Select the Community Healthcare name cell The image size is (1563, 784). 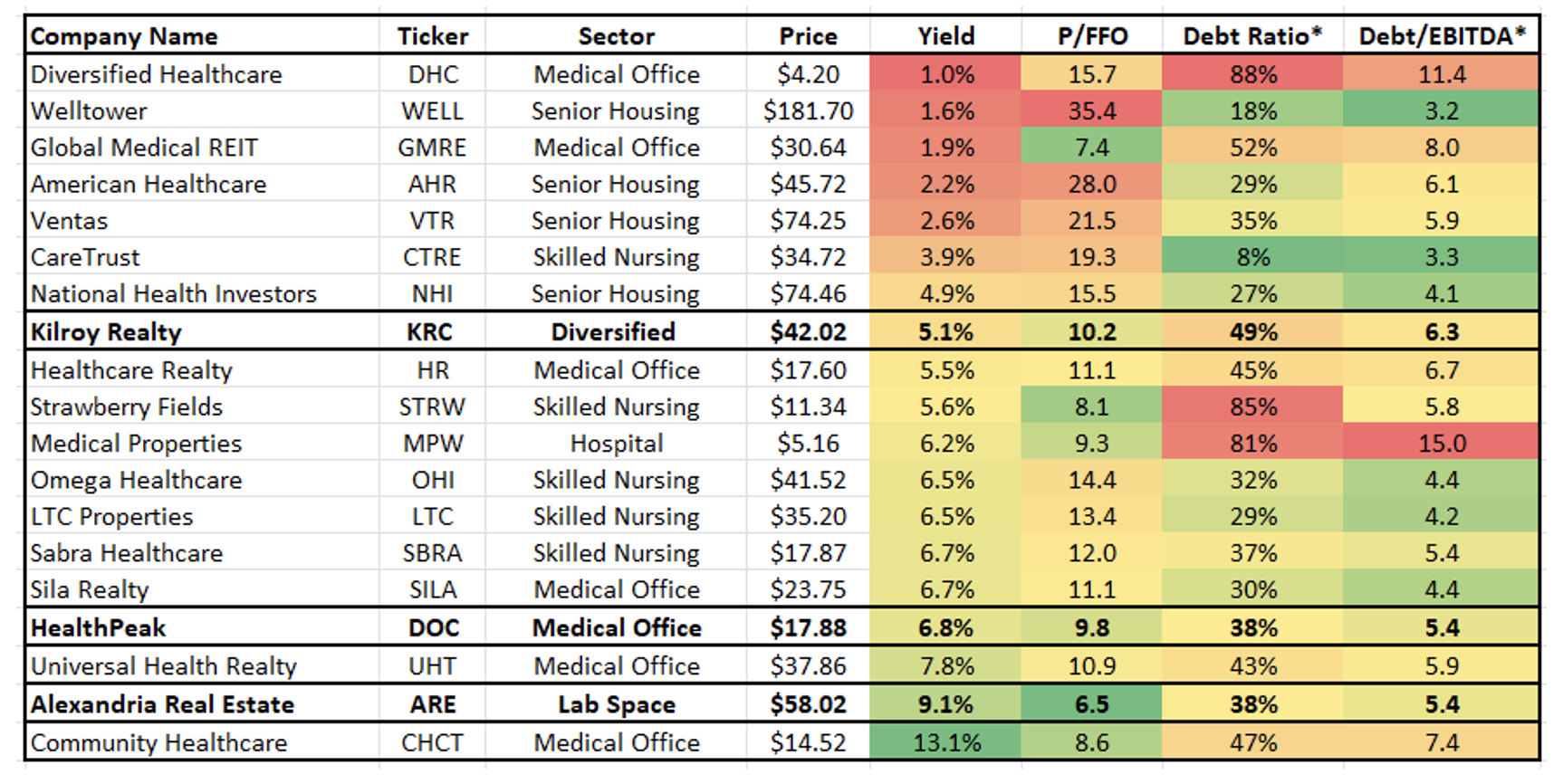pos(158,743)
